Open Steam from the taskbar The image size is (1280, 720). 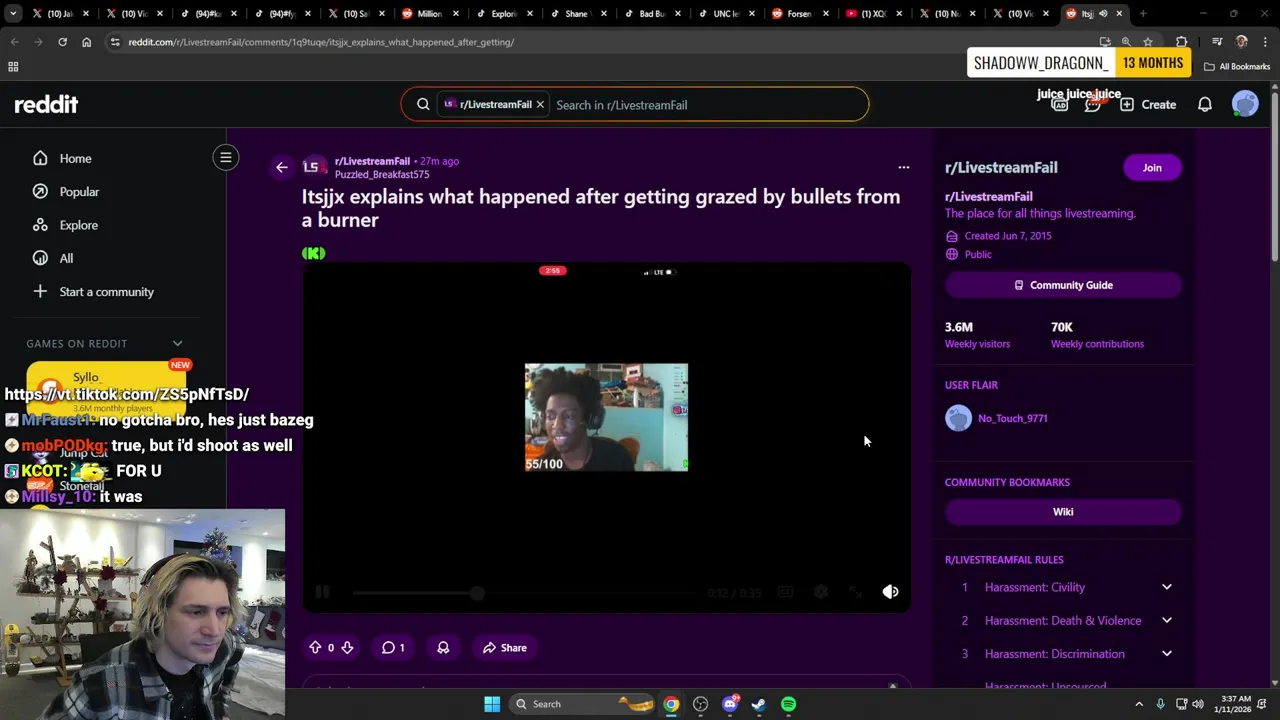point(759,704)
